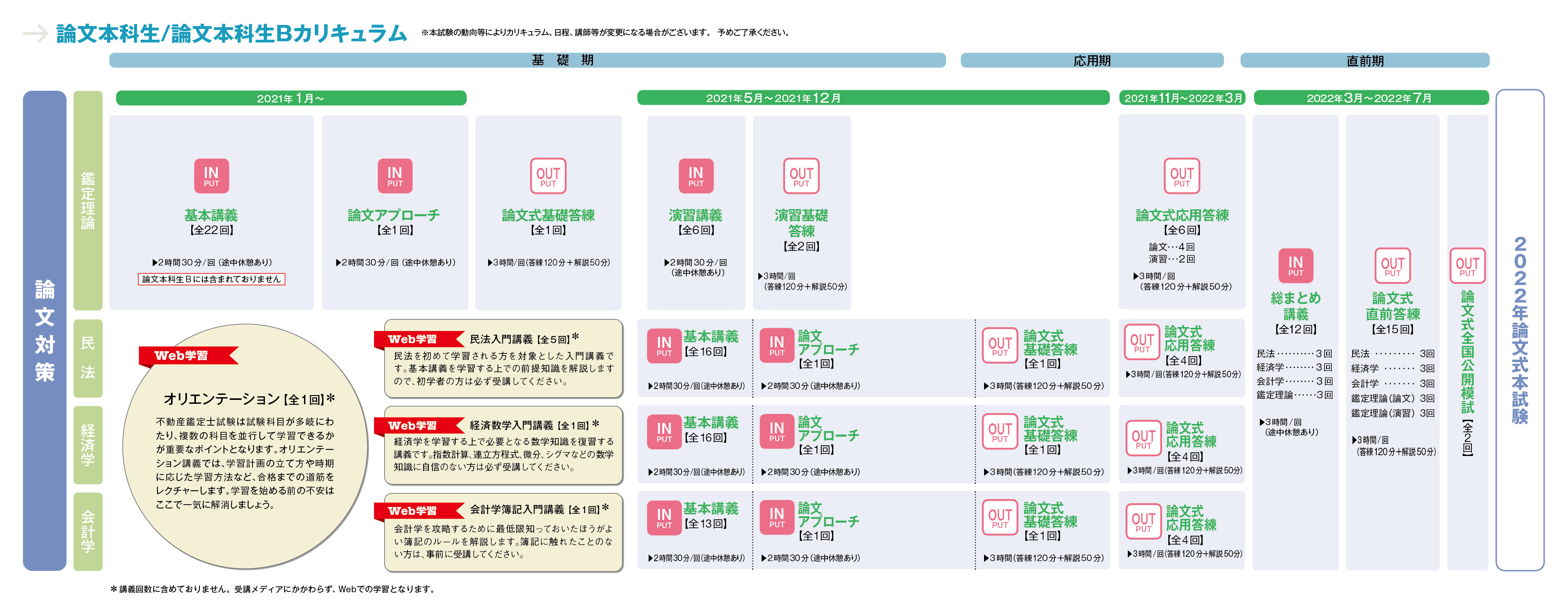Click the INPUT icon above 基本講義 全22回
The width and height of the screenshot is (1568, 616).
coord(211,176)
